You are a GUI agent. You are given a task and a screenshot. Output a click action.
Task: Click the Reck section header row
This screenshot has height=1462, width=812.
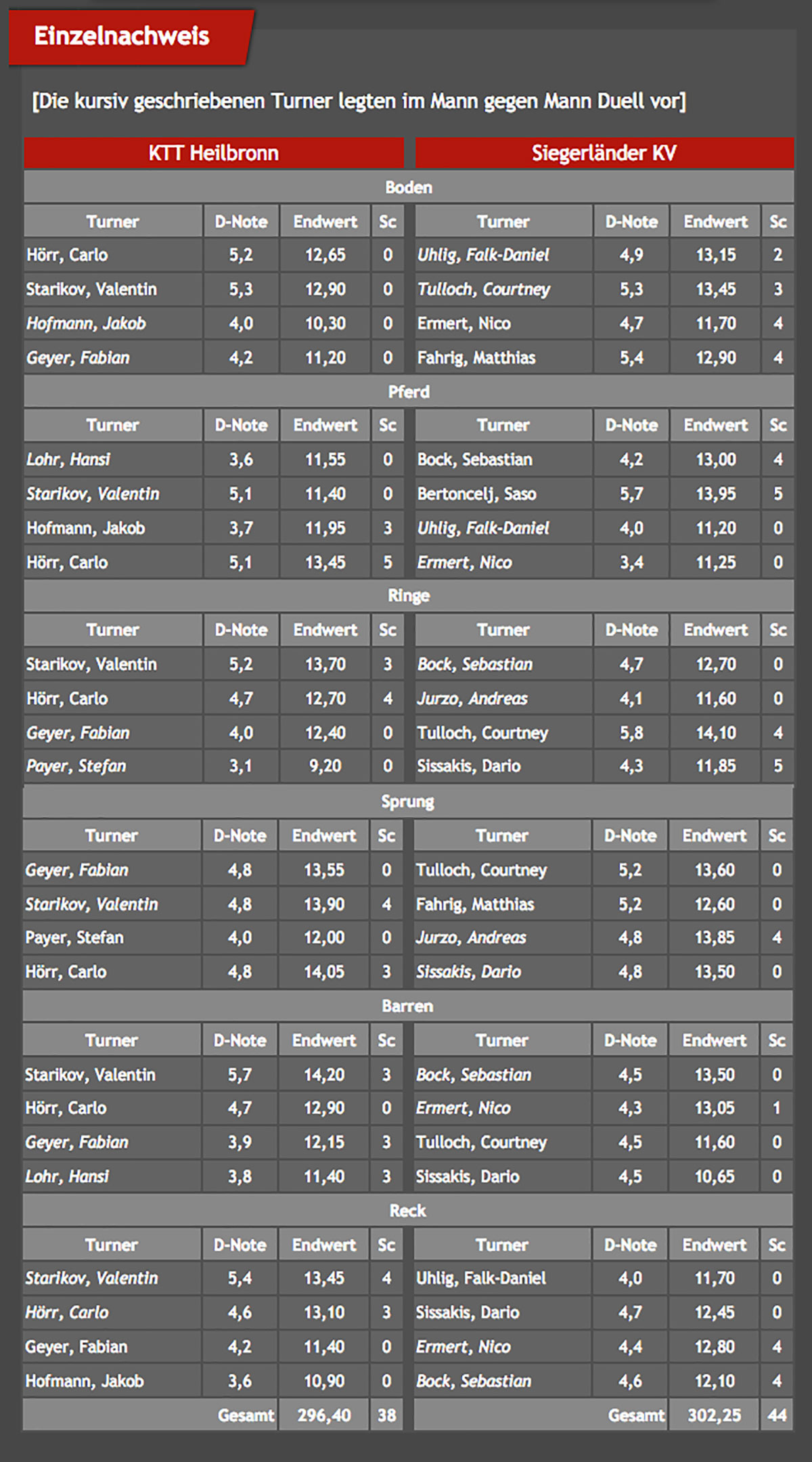(x=407, y=1210)
